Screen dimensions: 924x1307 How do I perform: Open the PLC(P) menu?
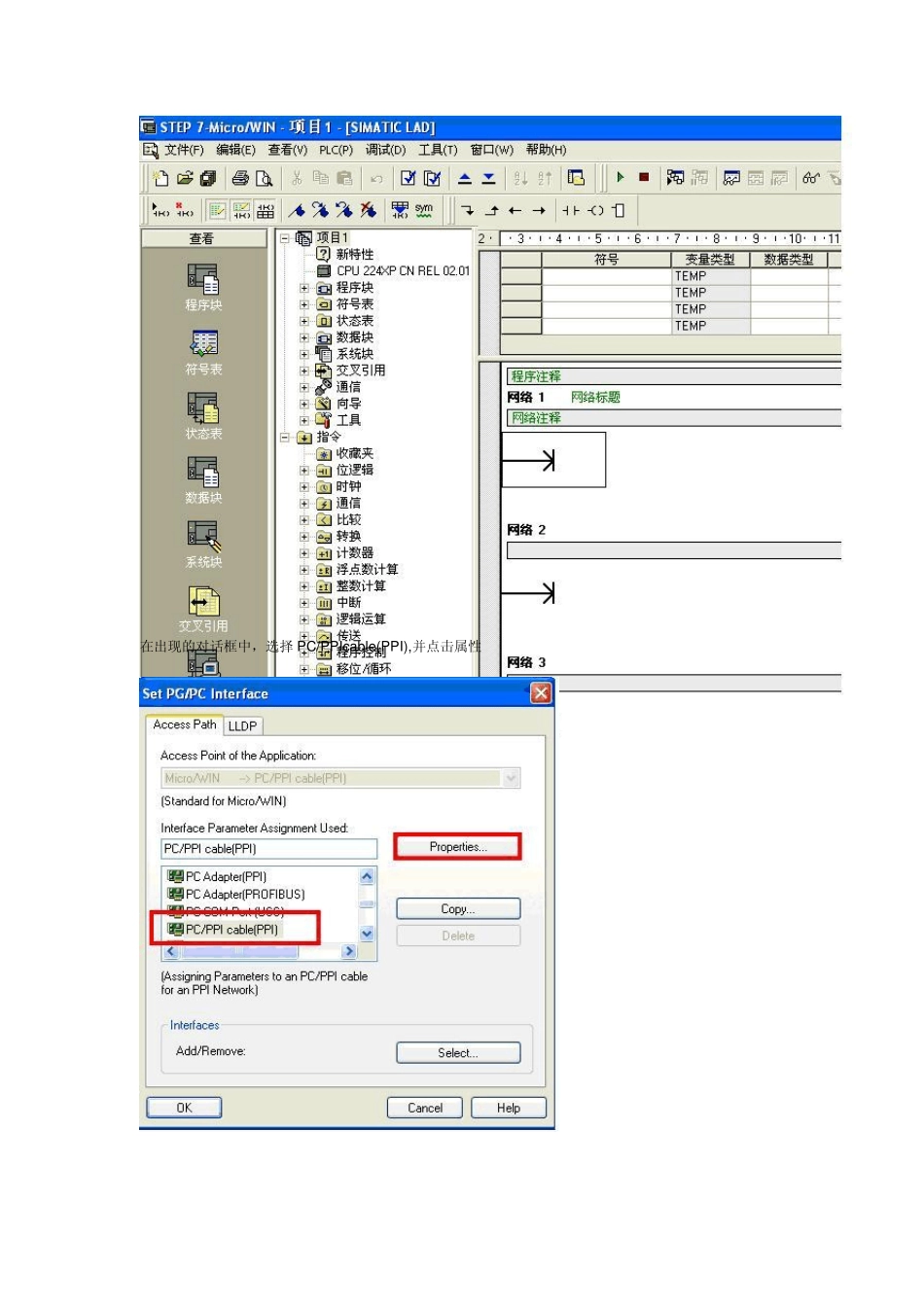pos(336,150)
